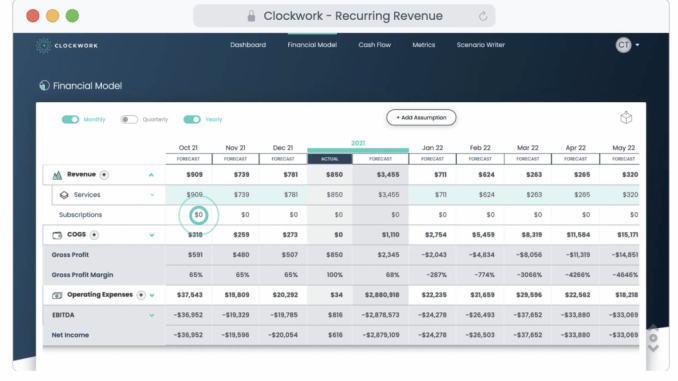Select the Subscriptions Oct 21 $0 cell
The height and width of the screenshot is (381, 678).
[x=198, y=215]
